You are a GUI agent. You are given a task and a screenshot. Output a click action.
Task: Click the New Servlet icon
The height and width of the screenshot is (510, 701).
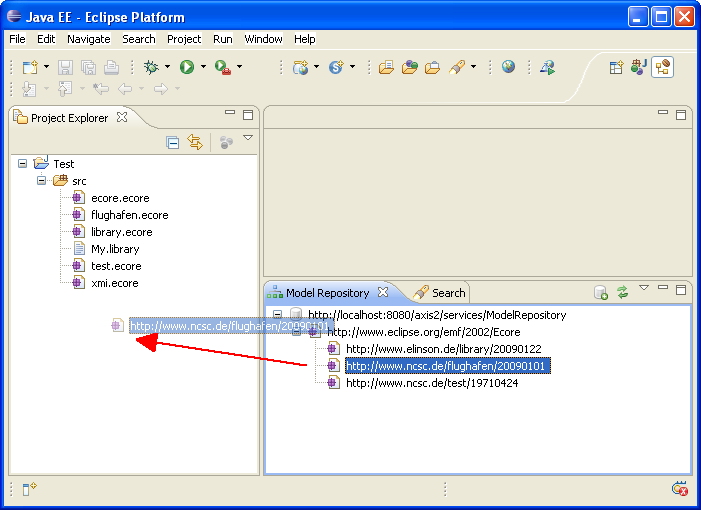336,67
